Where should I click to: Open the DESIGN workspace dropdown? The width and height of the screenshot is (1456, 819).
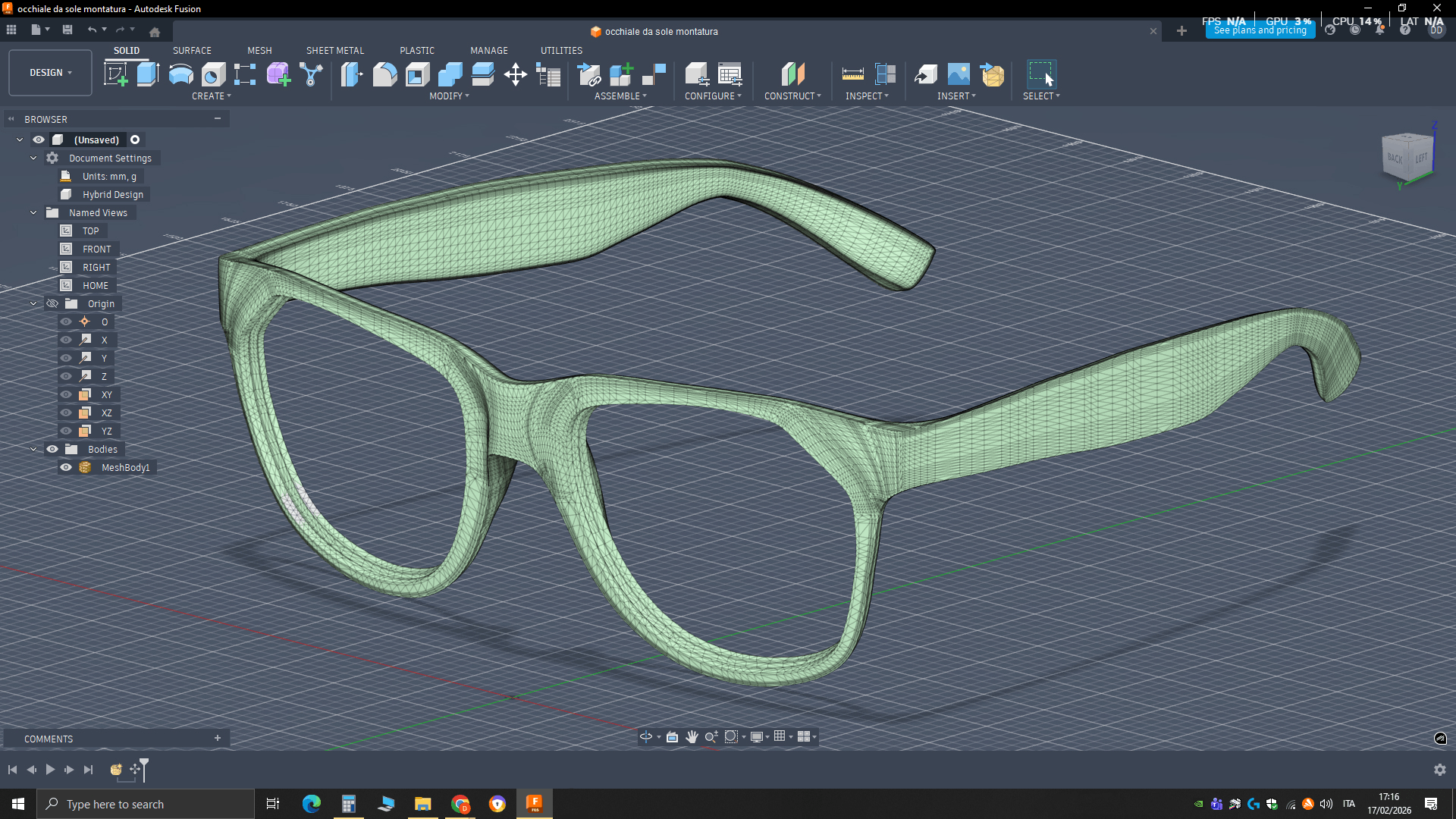(x=50, y=73)
